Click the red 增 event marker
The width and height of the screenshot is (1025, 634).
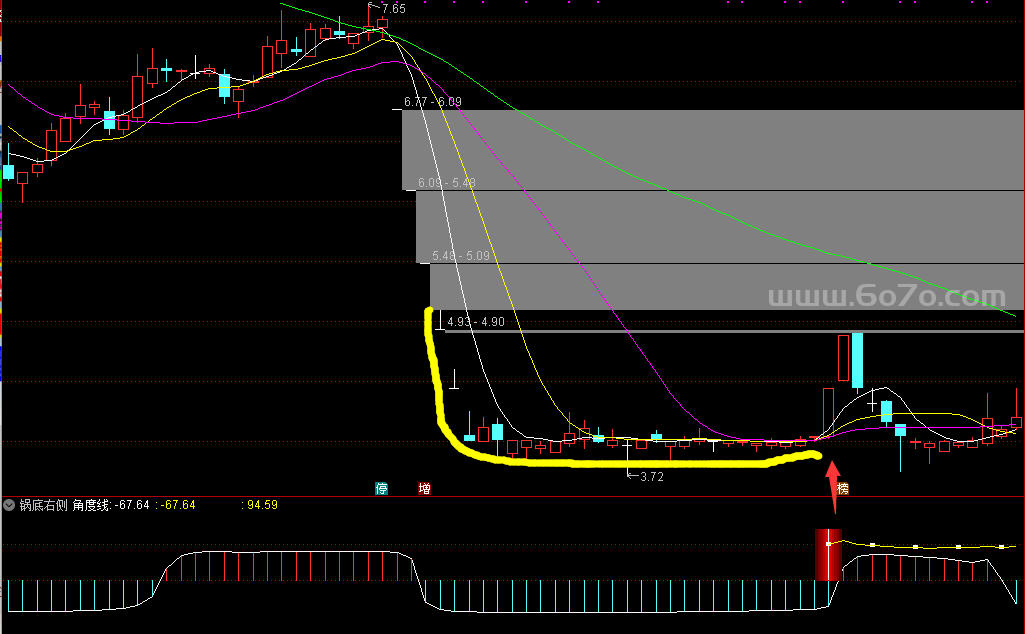424,489
